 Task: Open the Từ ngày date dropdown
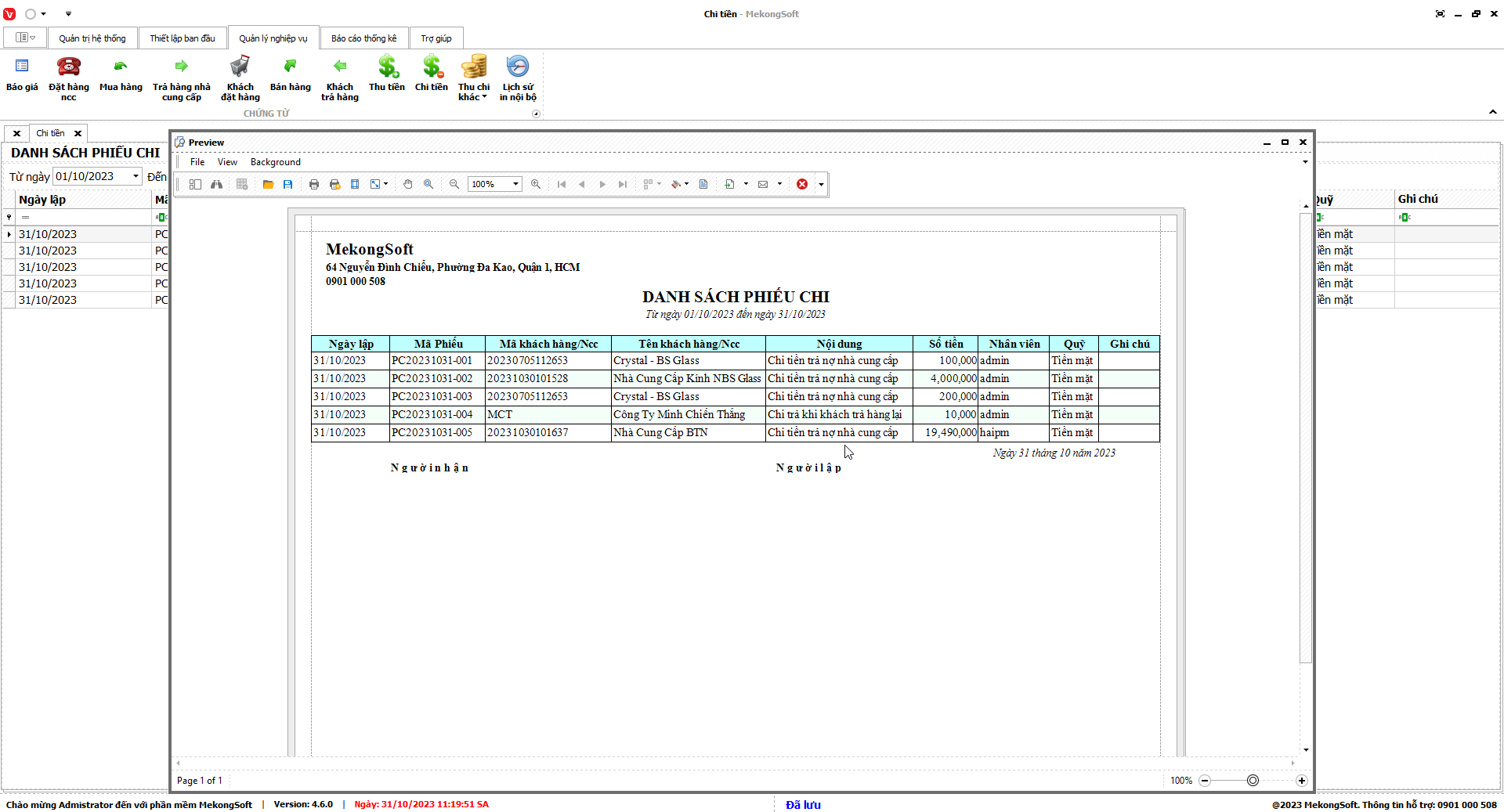tap(136, 176)
